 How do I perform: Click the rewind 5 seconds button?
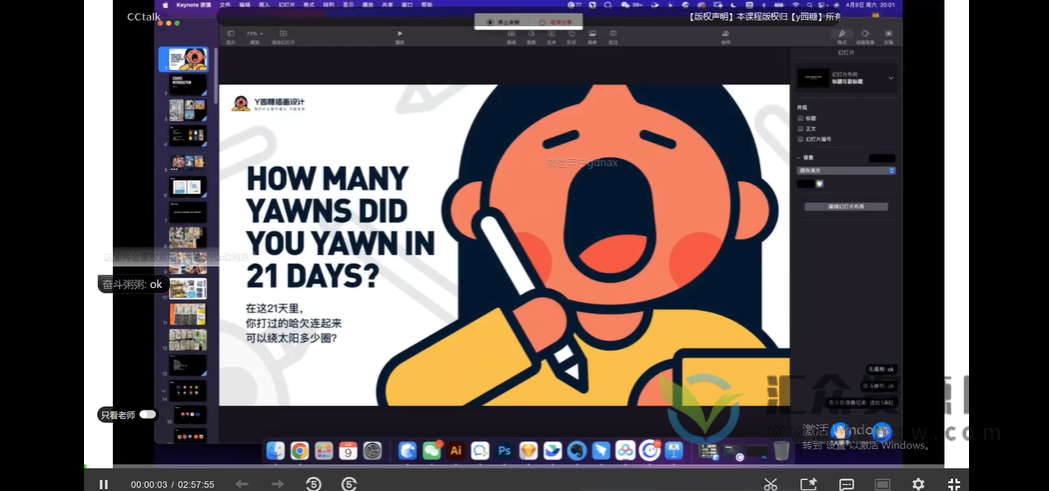(x=313, y=484)
